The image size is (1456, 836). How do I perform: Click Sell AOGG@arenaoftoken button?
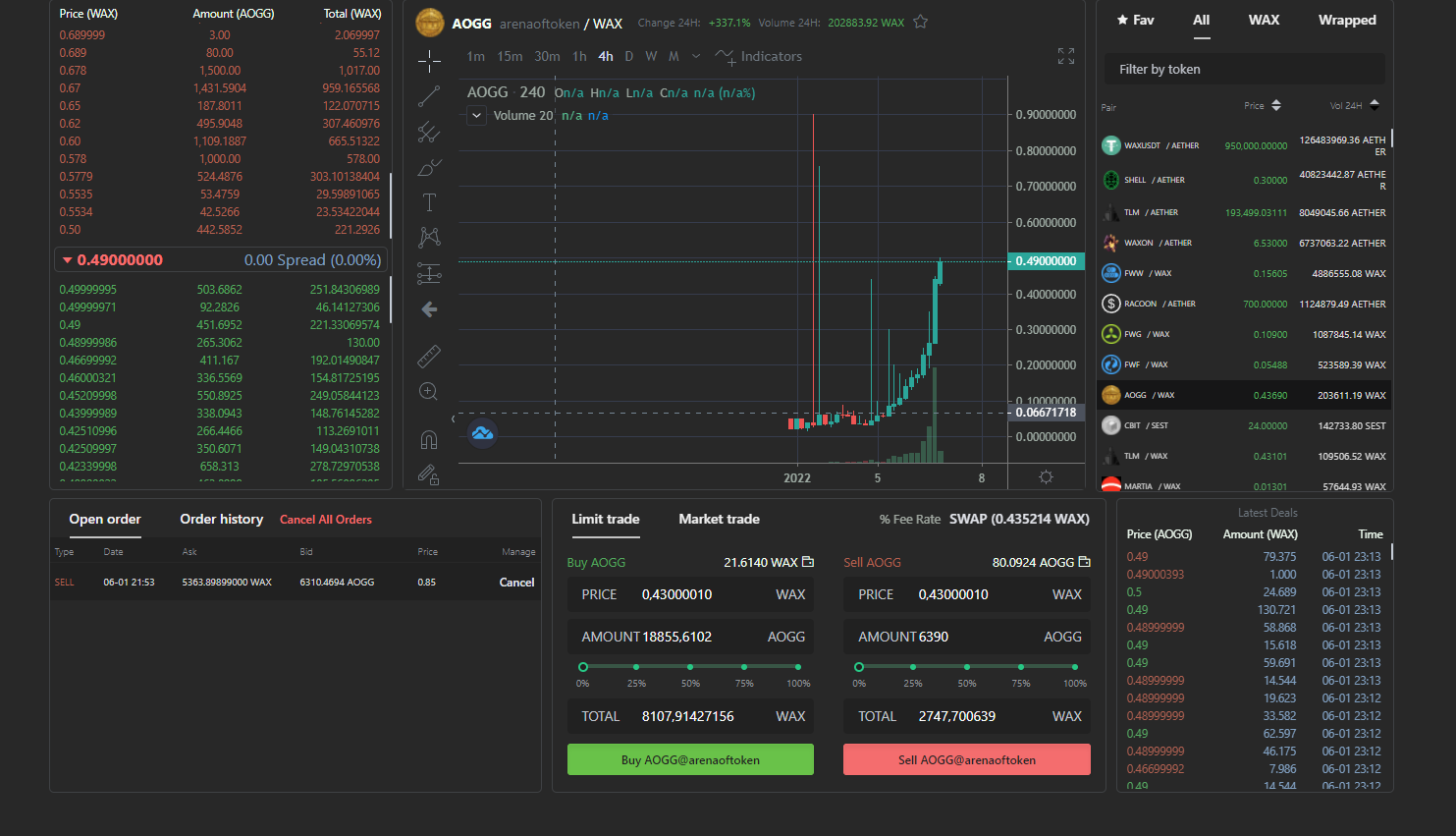(967, 759)
